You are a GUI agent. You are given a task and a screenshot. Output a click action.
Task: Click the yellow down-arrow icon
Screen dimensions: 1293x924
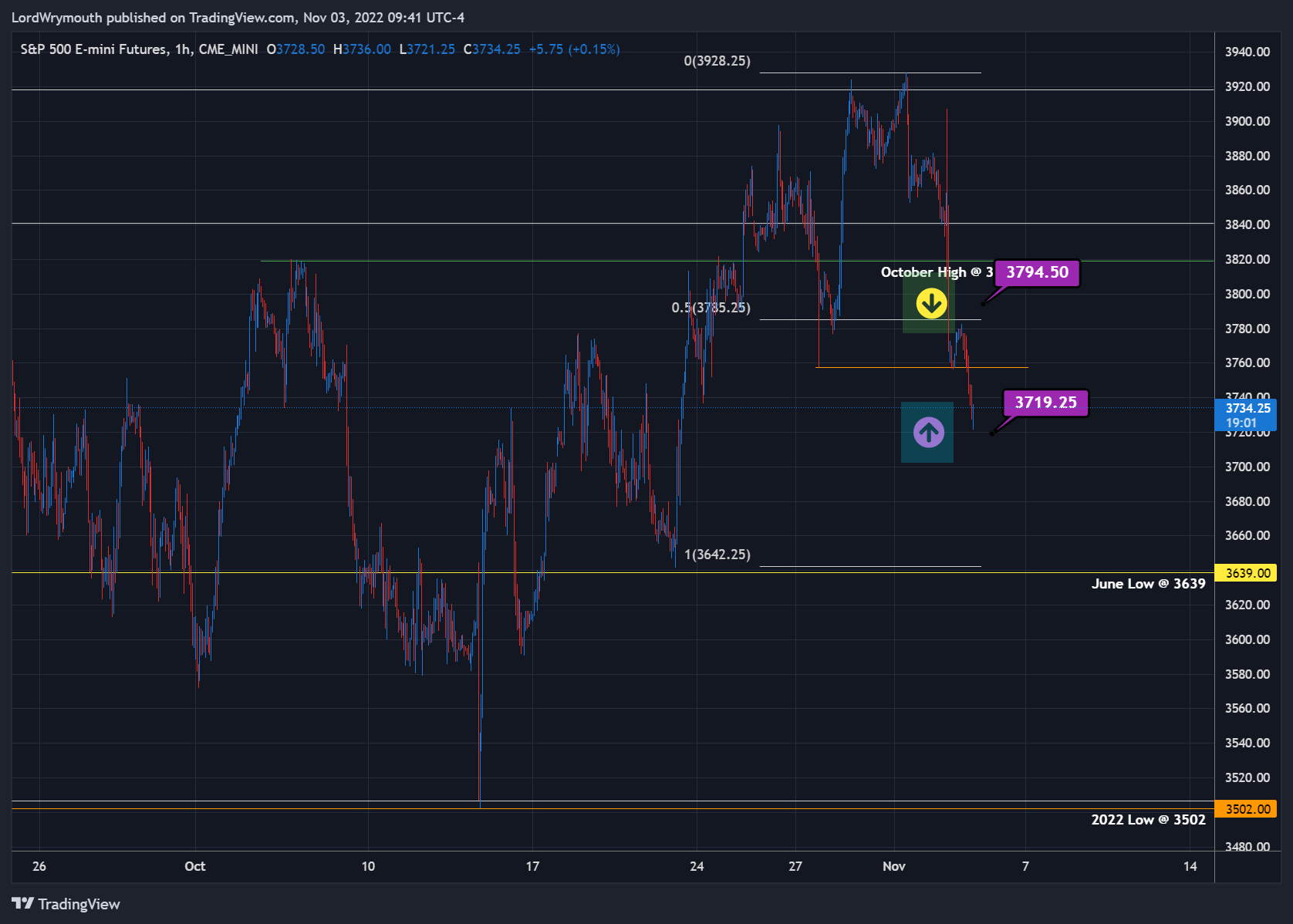pos(931,303)
